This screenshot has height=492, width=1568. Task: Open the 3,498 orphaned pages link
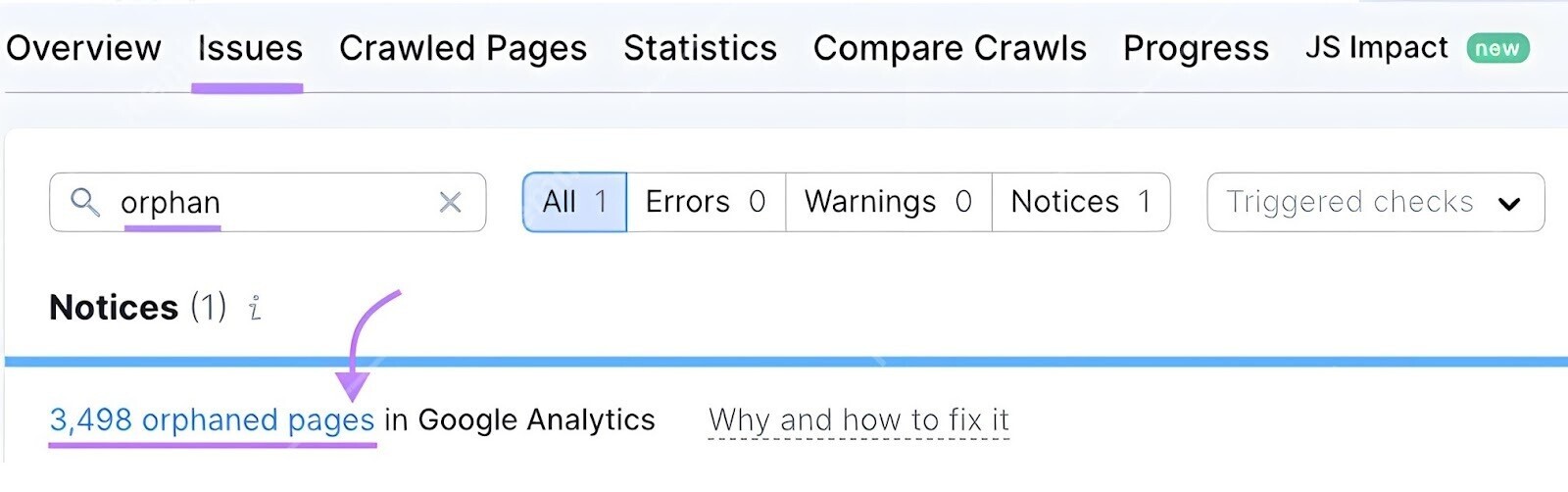[x=212, y=420]
